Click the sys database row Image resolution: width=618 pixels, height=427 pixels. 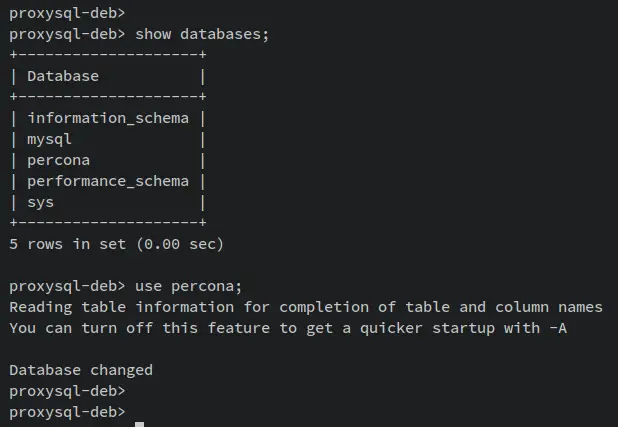41,202
